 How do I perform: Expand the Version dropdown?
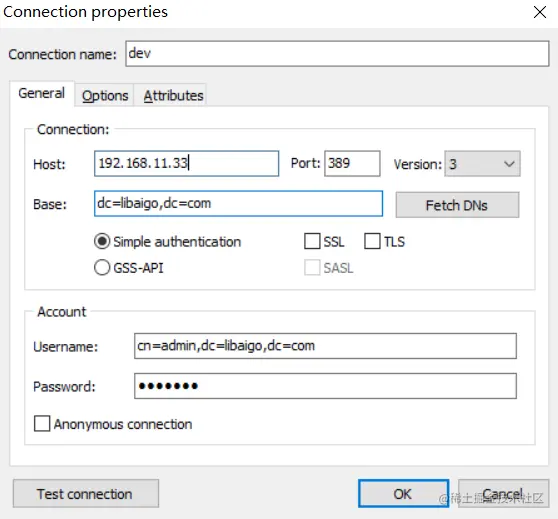pyautogui.click(x=482, y=164)
